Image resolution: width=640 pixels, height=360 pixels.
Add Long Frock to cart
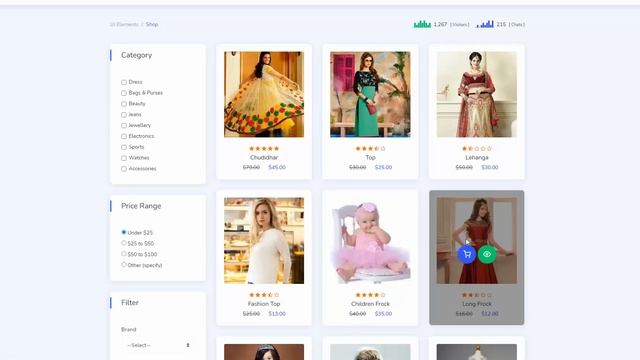point(467,254)
